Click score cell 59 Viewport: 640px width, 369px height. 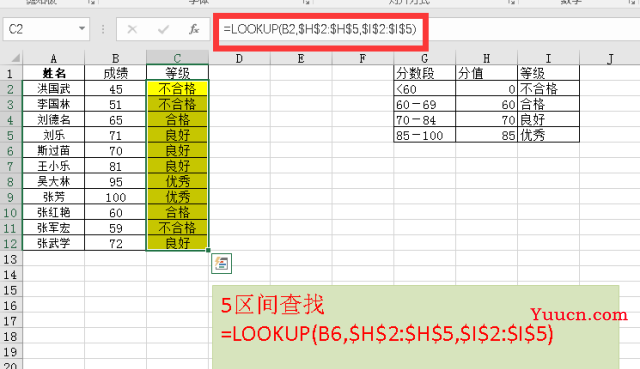[116, 228]
